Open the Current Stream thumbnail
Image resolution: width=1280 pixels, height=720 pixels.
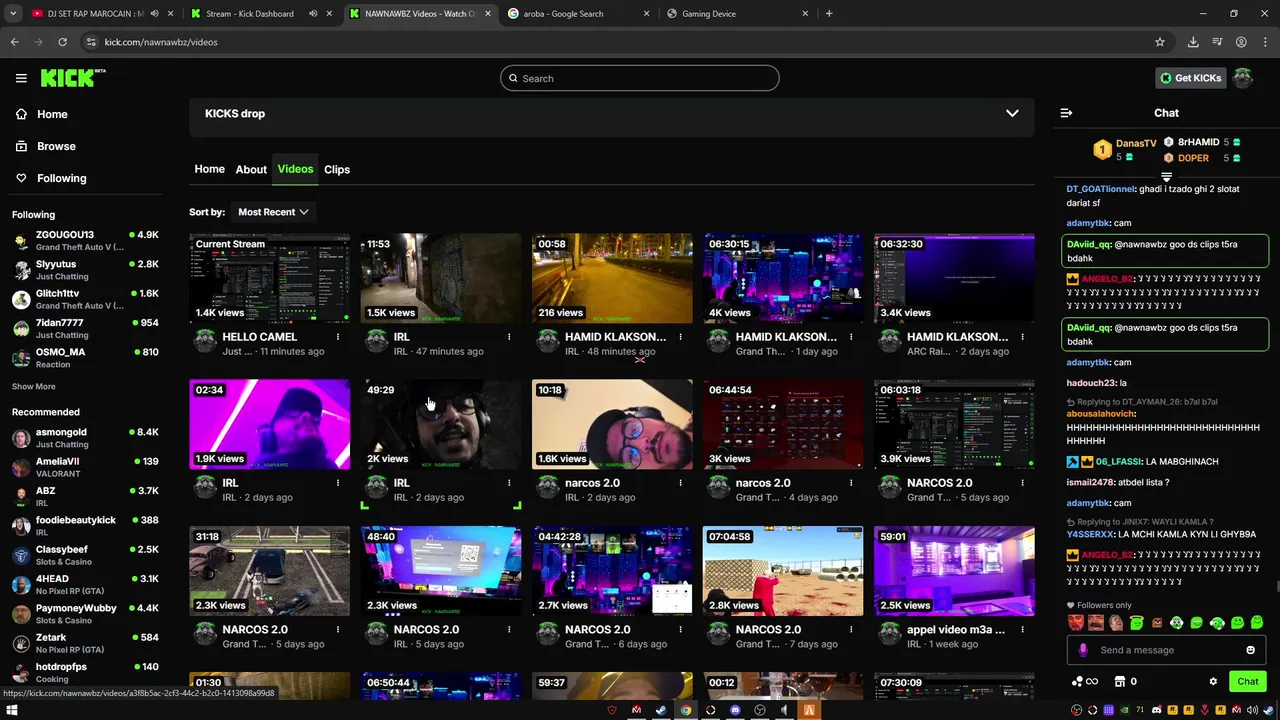coord(270,279)
